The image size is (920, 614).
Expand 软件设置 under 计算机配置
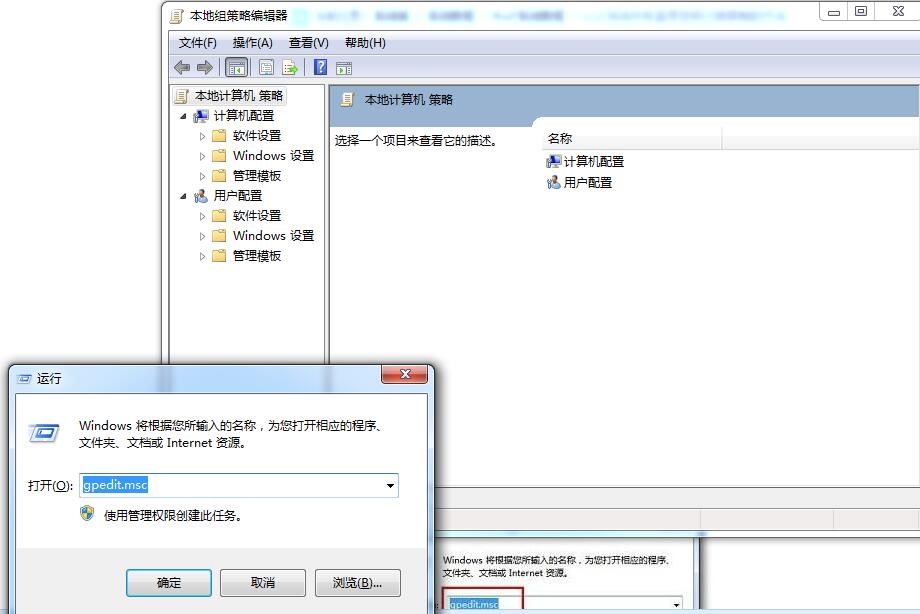(x=202, y=136)
